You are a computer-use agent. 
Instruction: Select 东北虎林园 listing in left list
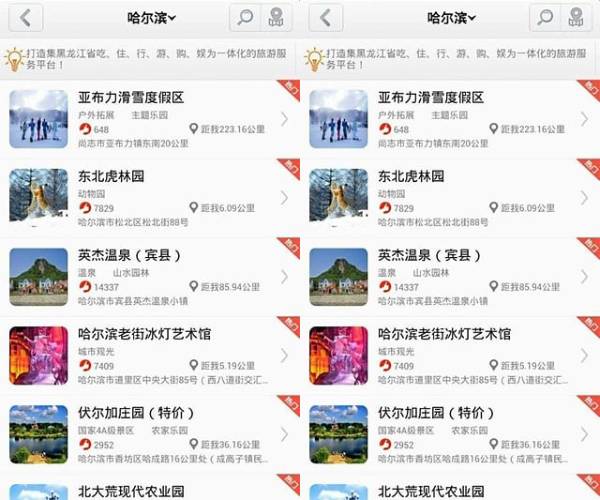click(x=150, y=198)
